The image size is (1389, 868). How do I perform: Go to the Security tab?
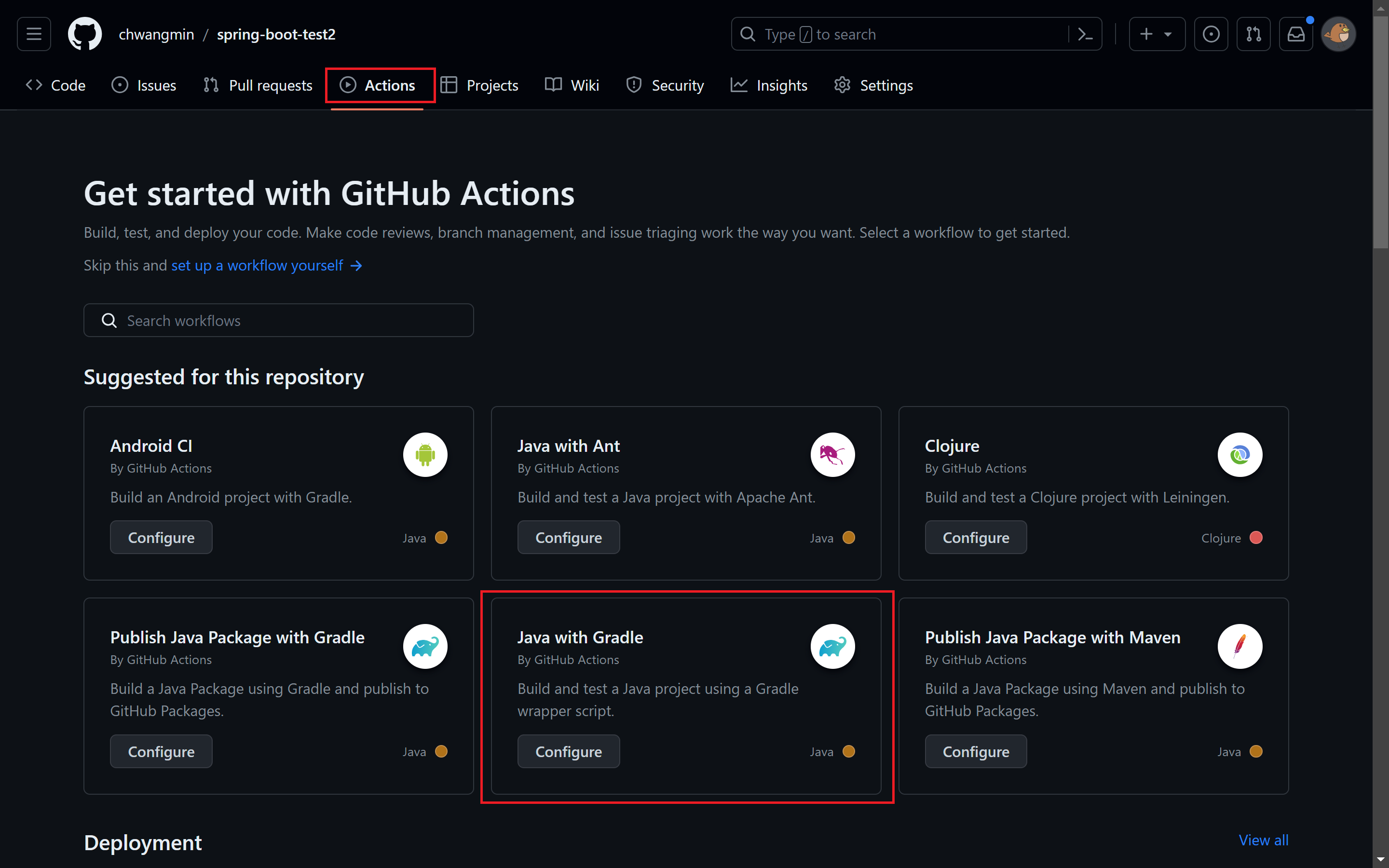click(665, 85)
